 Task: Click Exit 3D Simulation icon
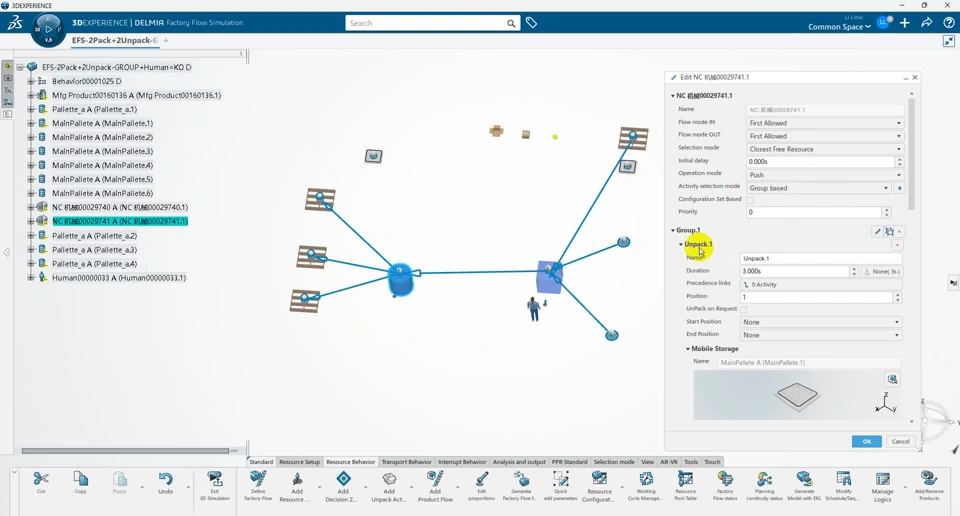point(214,479)
